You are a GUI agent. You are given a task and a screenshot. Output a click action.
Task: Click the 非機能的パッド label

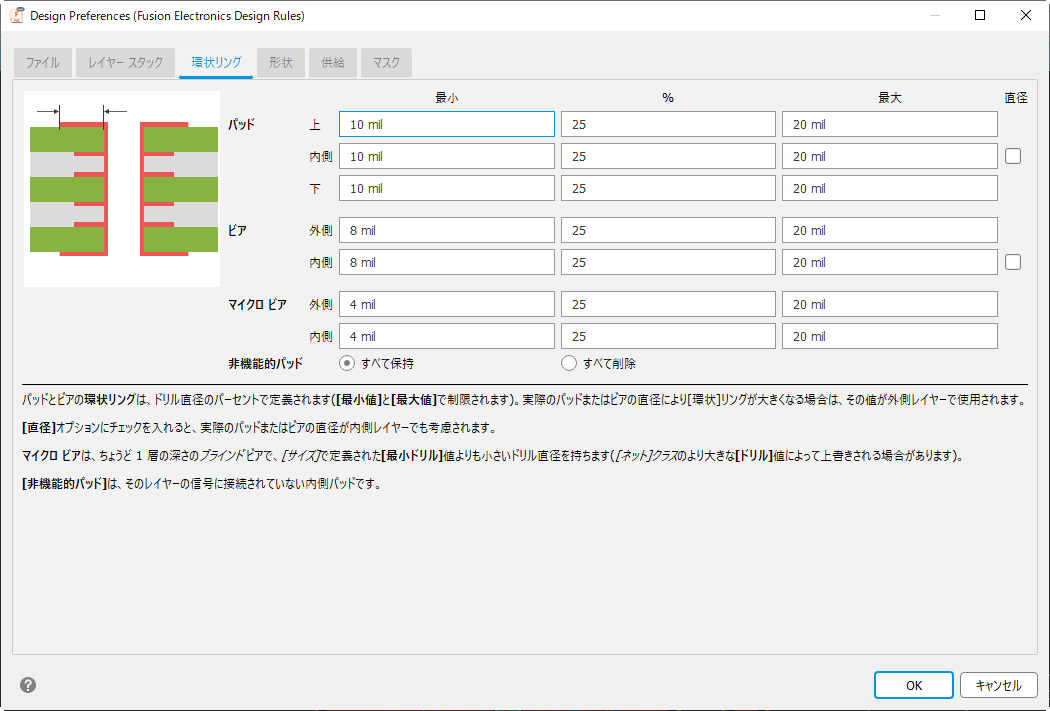click(266, 364)
